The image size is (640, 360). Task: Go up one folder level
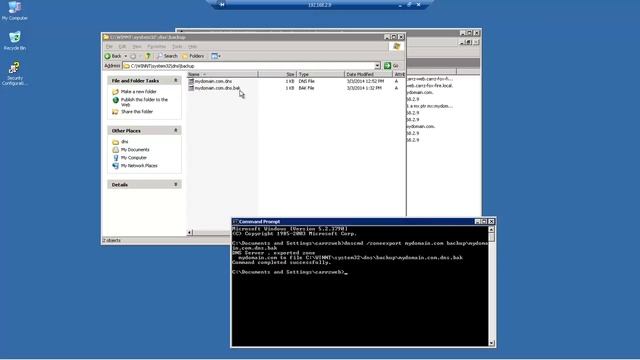(x=148, y=56)
